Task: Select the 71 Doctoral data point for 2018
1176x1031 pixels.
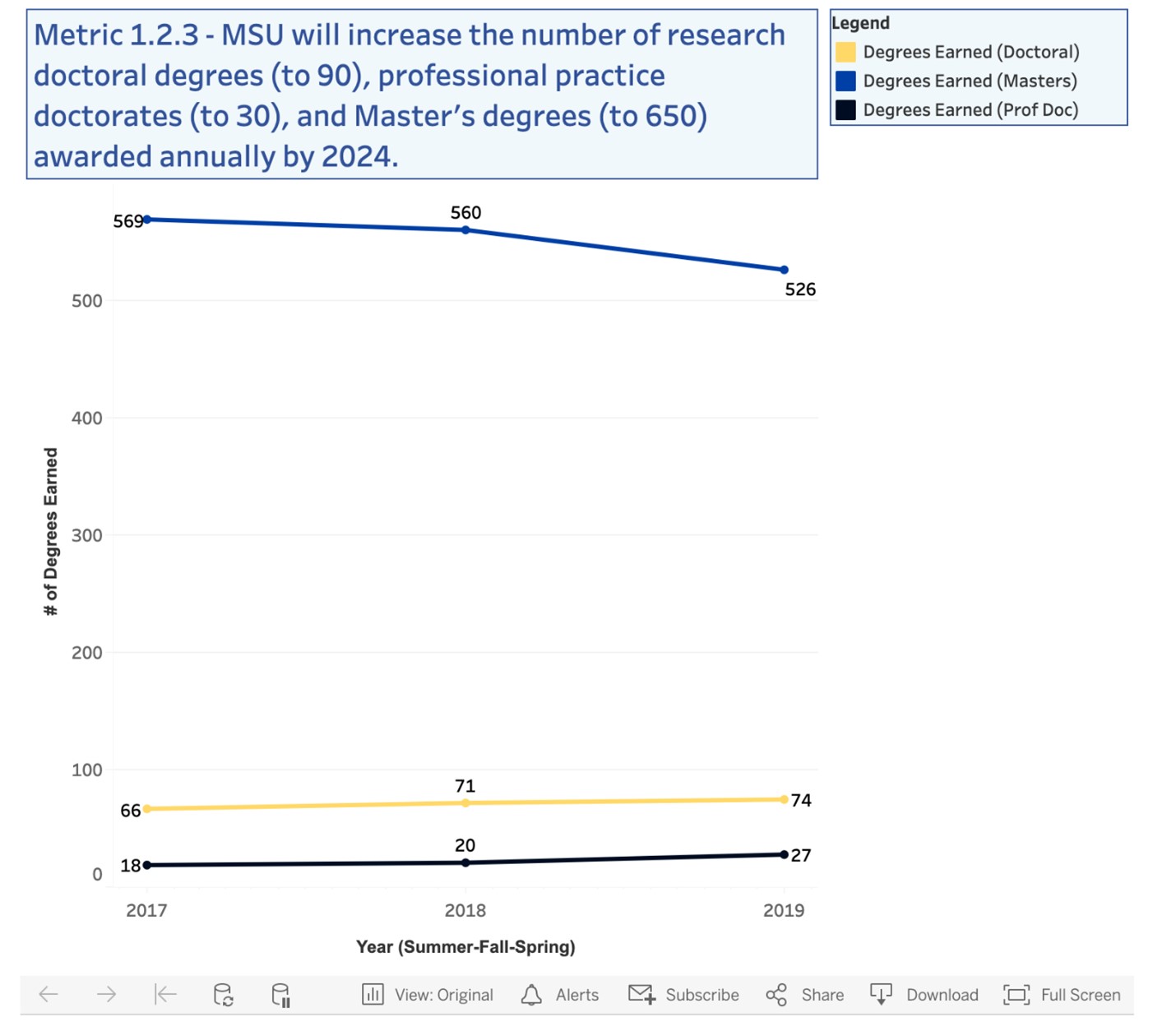Action: coord(465,803)
